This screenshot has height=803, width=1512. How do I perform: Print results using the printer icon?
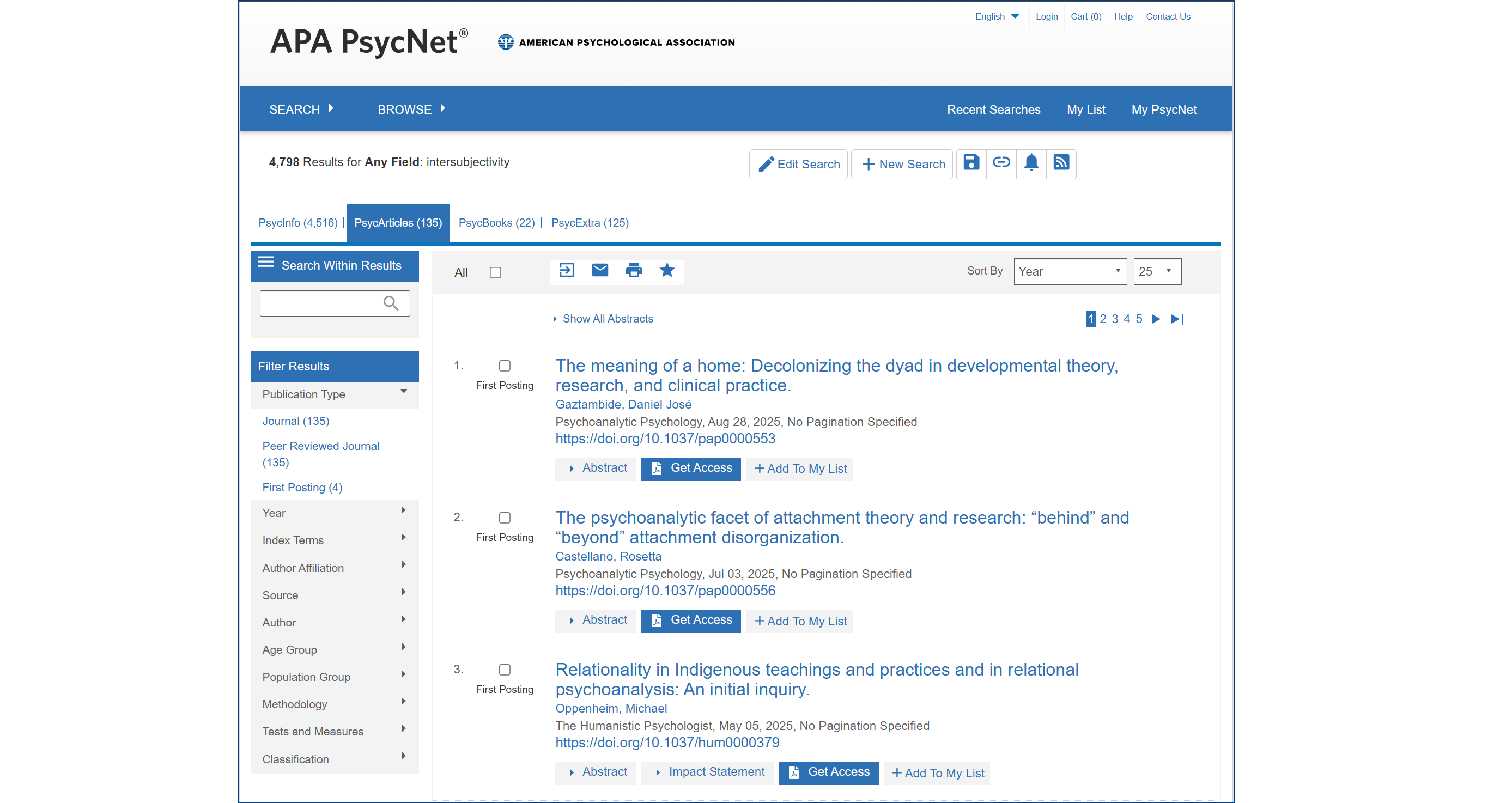pos(634,271)
